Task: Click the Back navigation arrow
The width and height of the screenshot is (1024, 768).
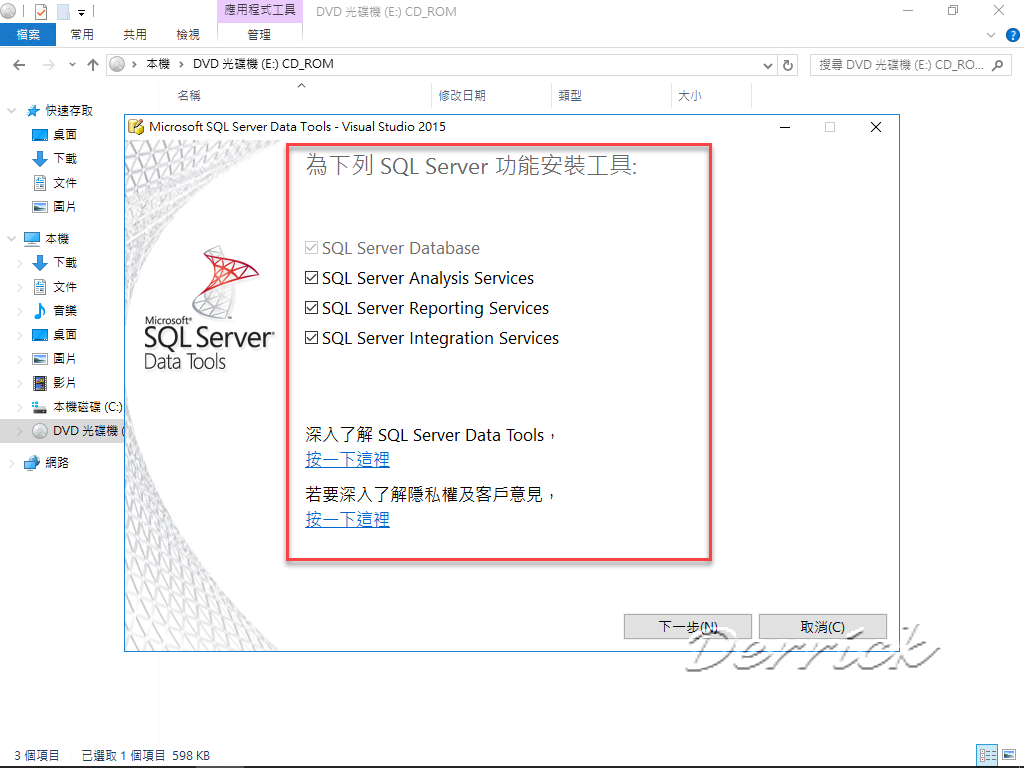Action: tap(18, 63)
